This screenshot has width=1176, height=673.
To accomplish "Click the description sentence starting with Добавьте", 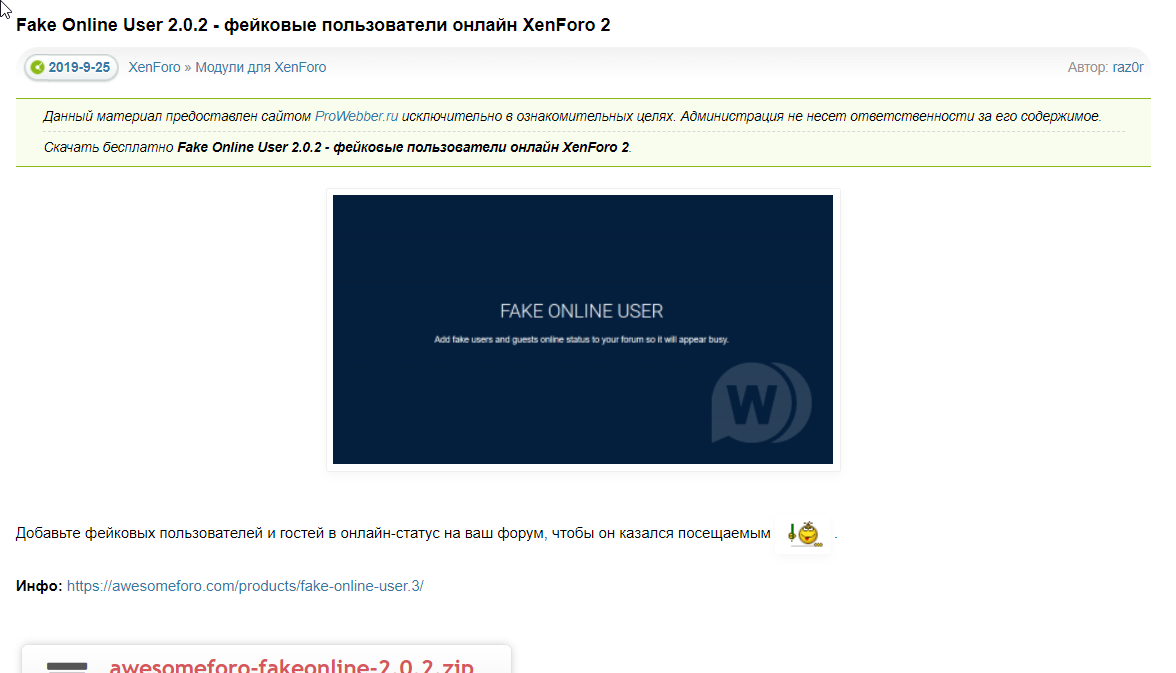I will 393,533.
